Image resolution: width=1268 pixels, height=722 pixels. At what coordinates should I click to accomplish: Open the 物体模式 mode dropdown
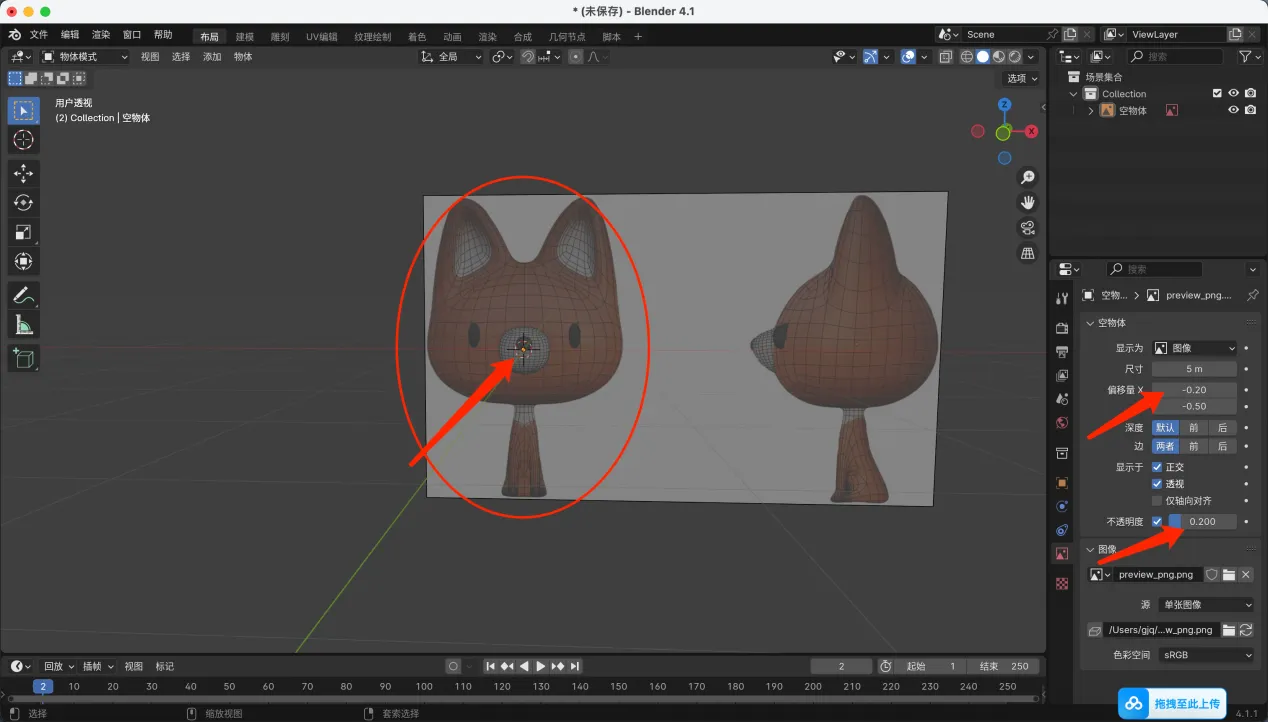pos(85,57)
